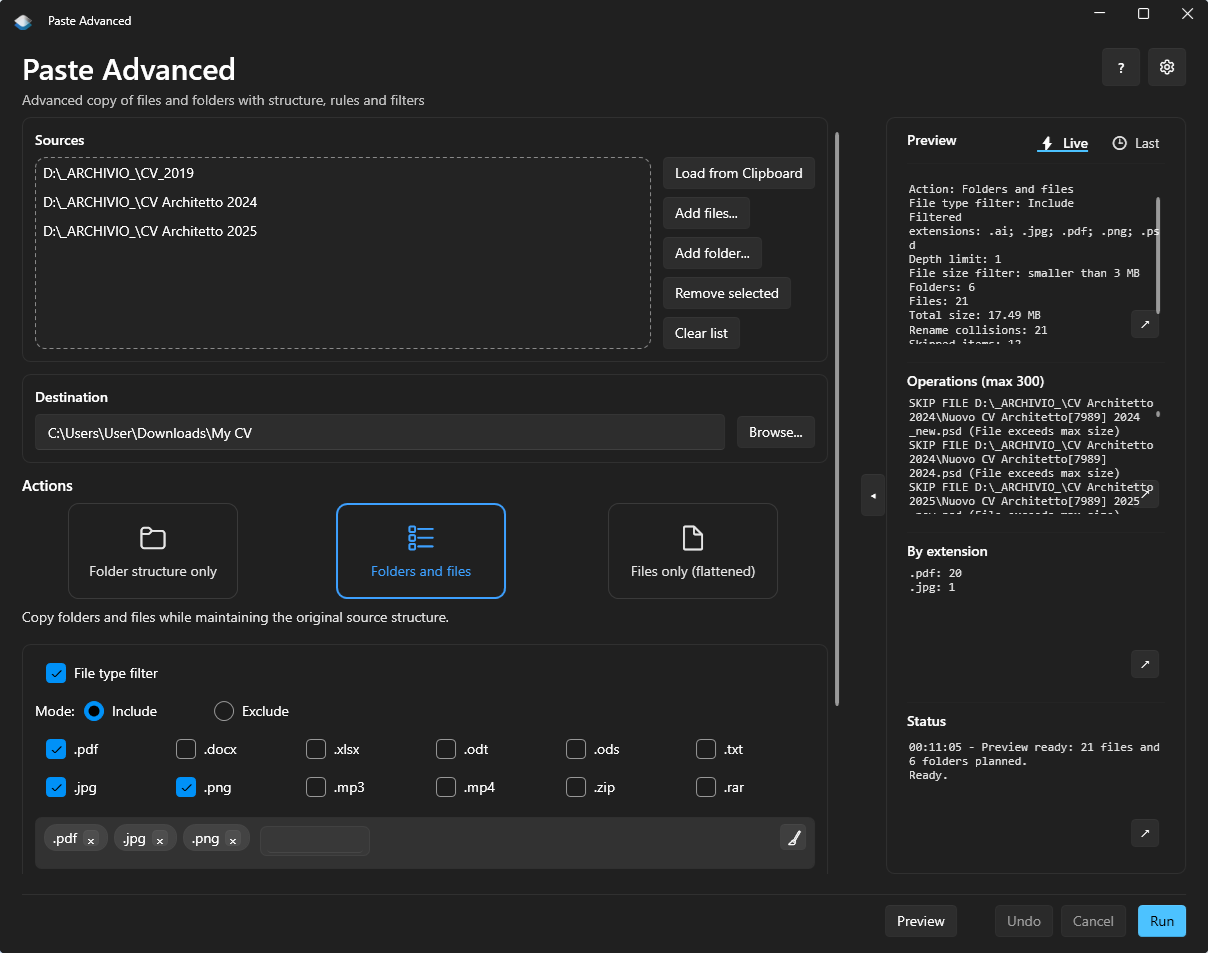Image resolution: width=1208 pixels, height=953 pixels.
Task: Pop out the Operations list
Action: click(x=1145, y=494)
